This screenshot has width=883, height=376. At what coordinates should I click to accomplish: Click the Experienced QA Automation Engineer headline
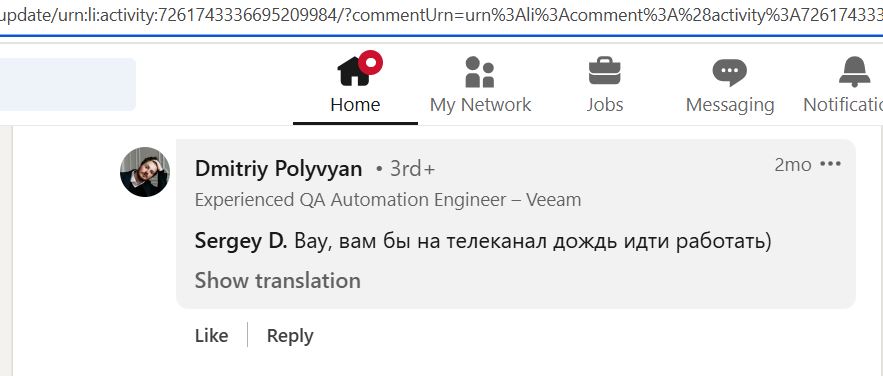(x=388, y=200)
